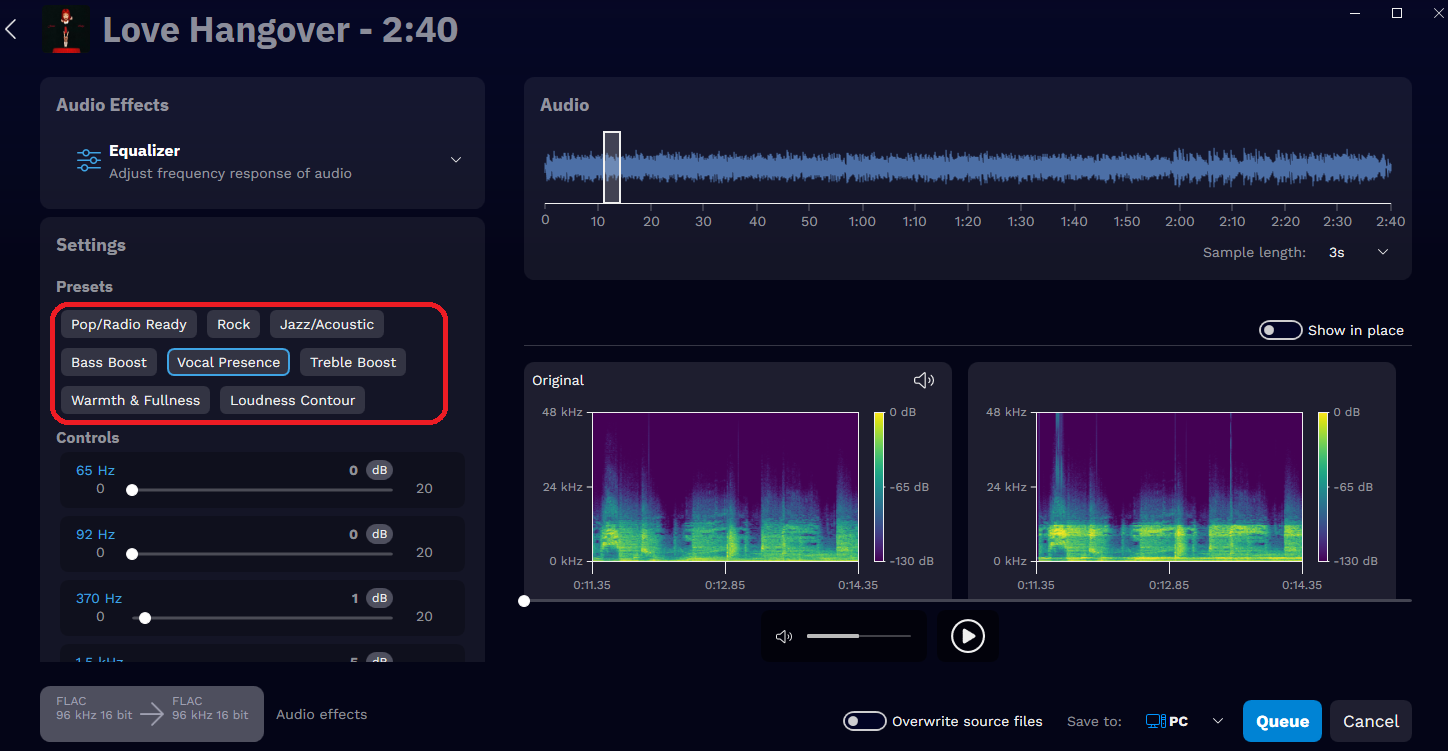The width and height of the screenshot is (1448, 751).
Task: Click the Love Hangover artwork thumbnail
Action: [x=66, y=30]
